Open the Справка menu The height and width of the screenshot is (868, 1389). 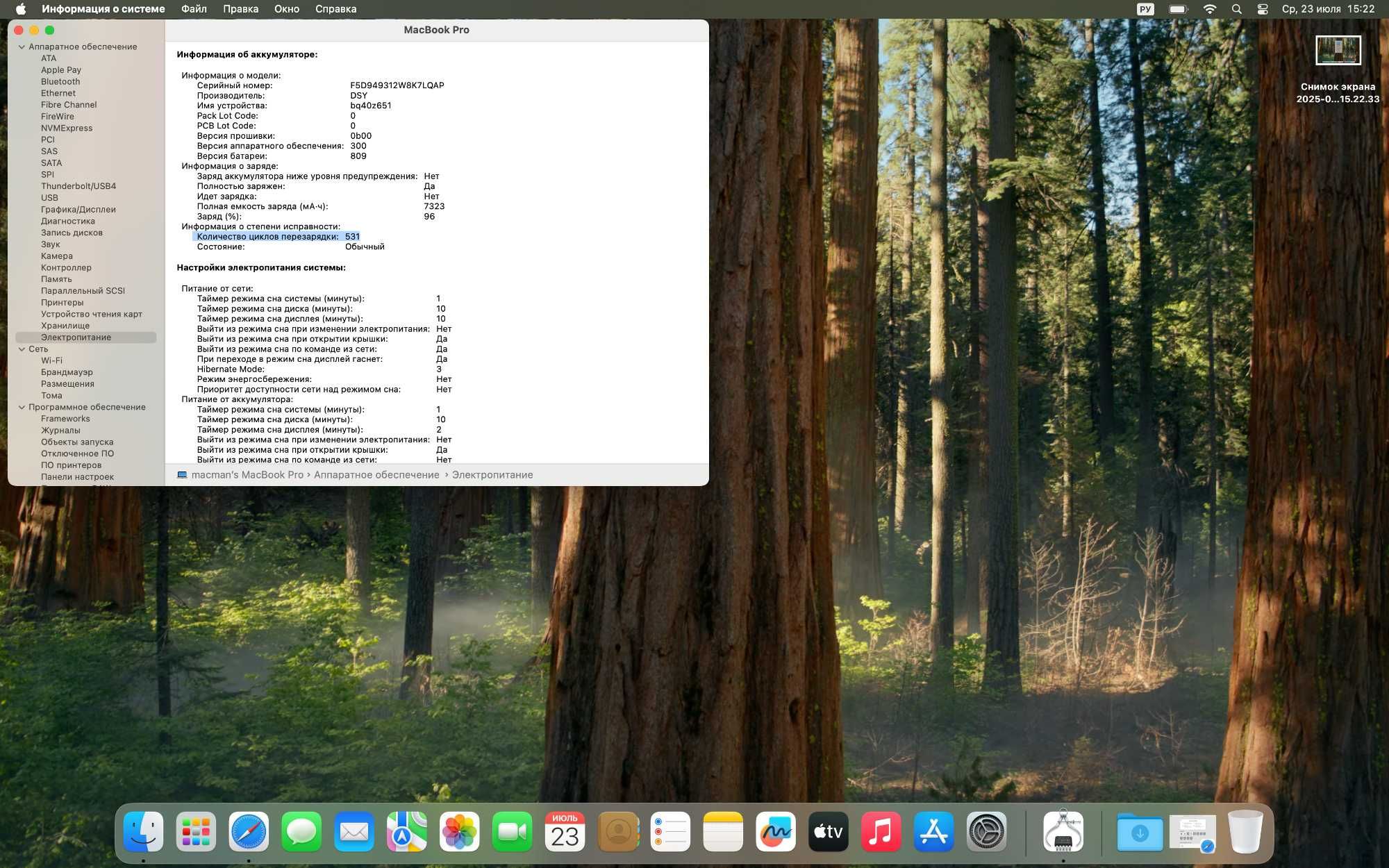(x=336, y=9)
